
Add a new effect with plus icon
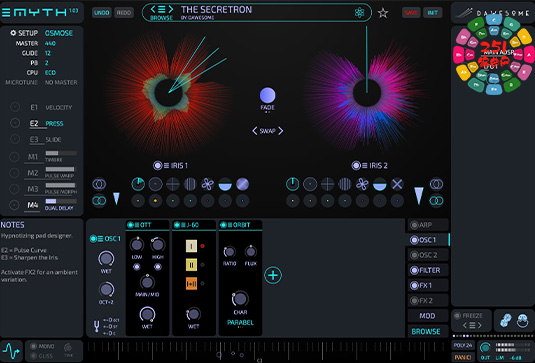coord(273,275)
